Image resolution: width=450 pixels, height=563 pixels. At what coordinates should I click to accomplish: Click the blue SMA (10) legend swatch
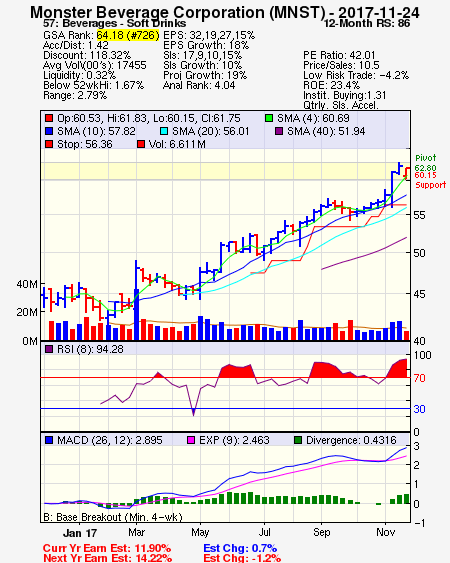pyautogui.click(x=49, y=131)
